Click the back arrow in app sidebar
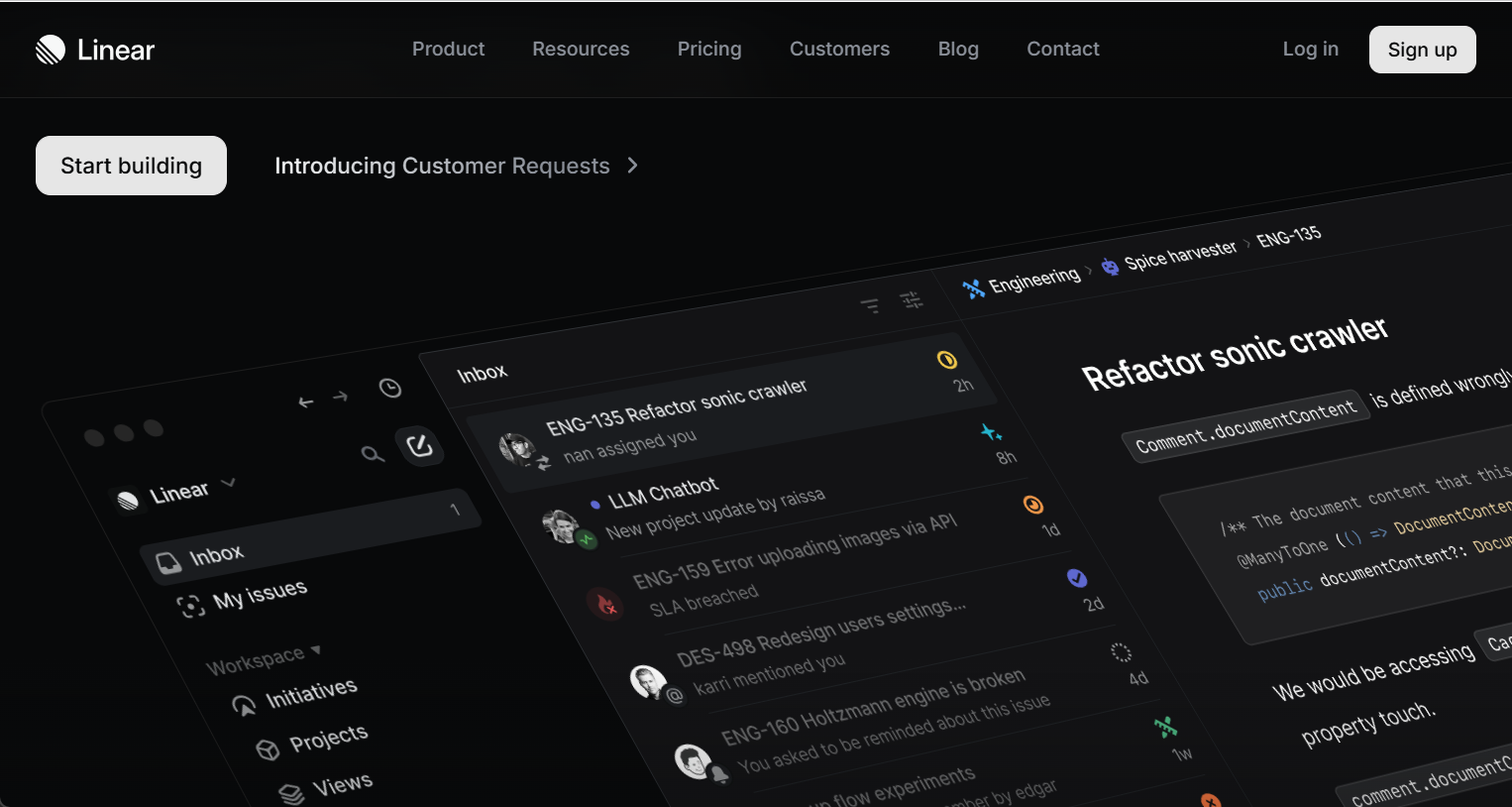 click(306, 402)
